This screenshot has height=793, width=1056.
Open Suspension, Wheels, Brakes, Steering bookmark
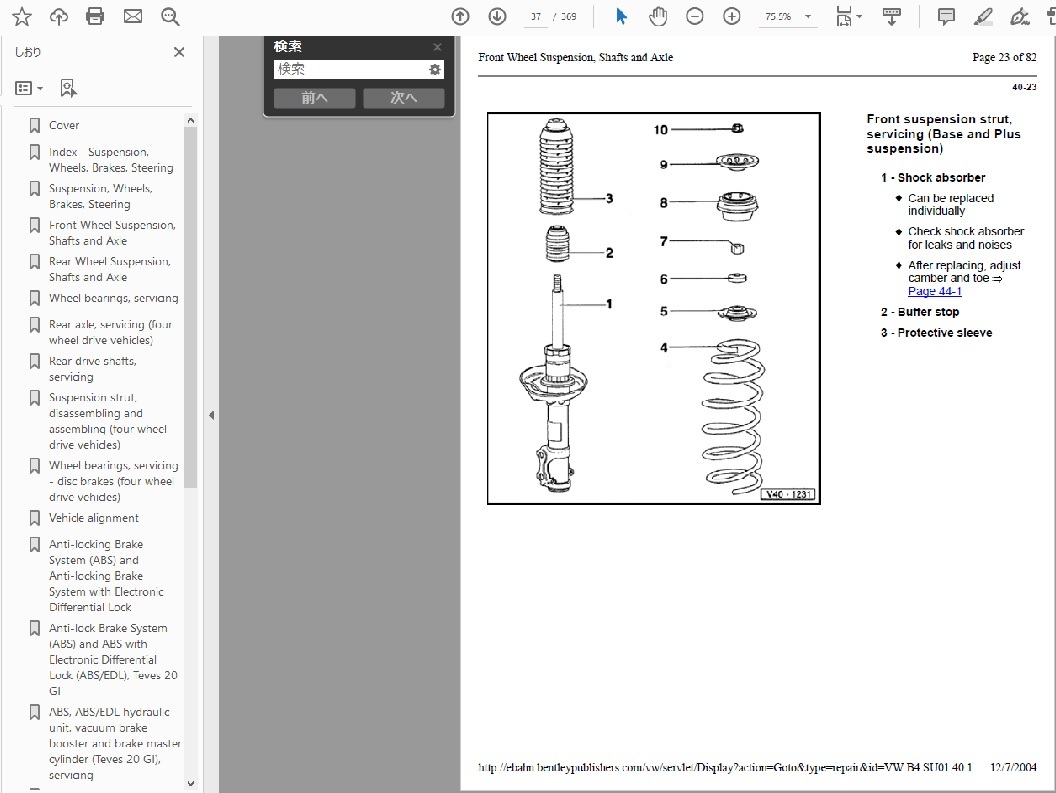[x=101, y=196]
